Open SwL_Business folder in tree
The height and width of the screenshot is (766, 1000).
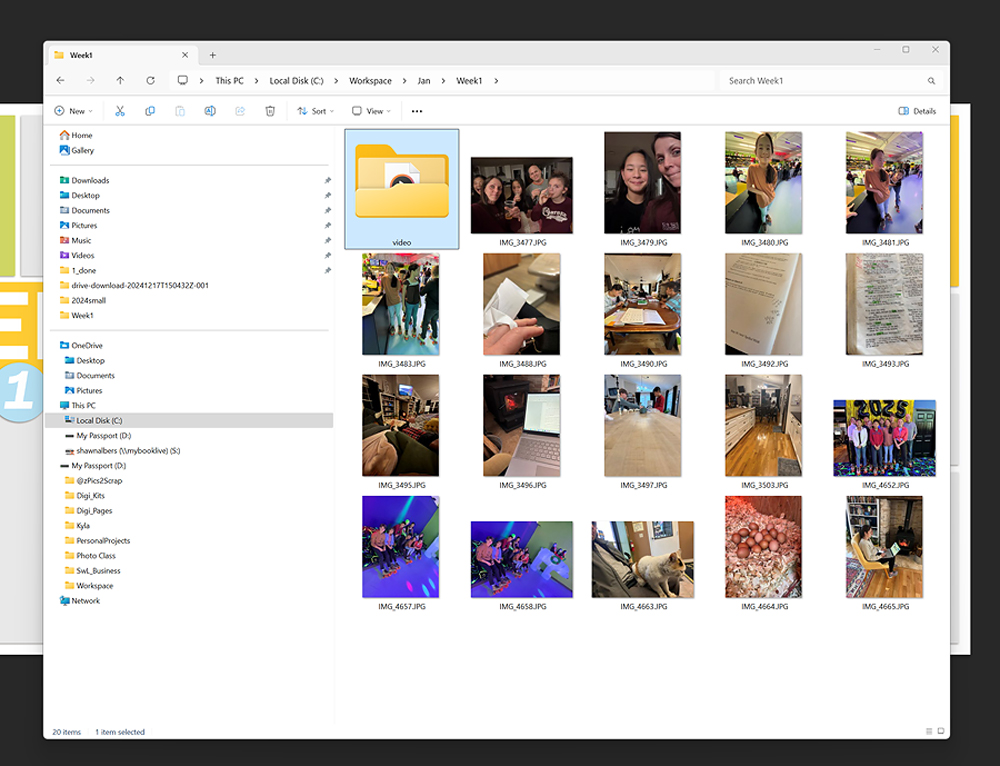tap(92, 571)
